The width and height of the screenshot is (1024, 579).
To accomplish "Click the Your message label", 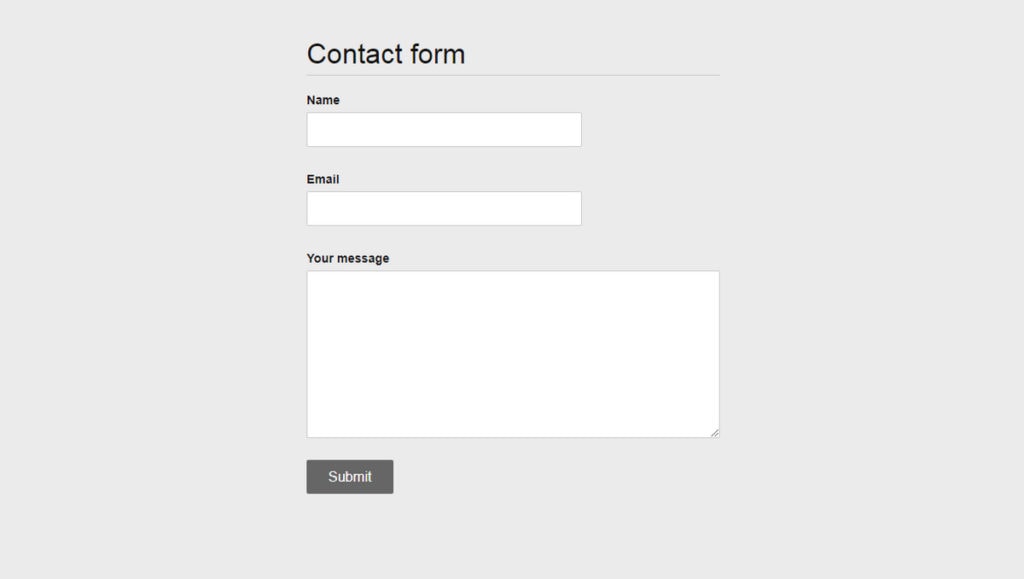I will point(348,257).
